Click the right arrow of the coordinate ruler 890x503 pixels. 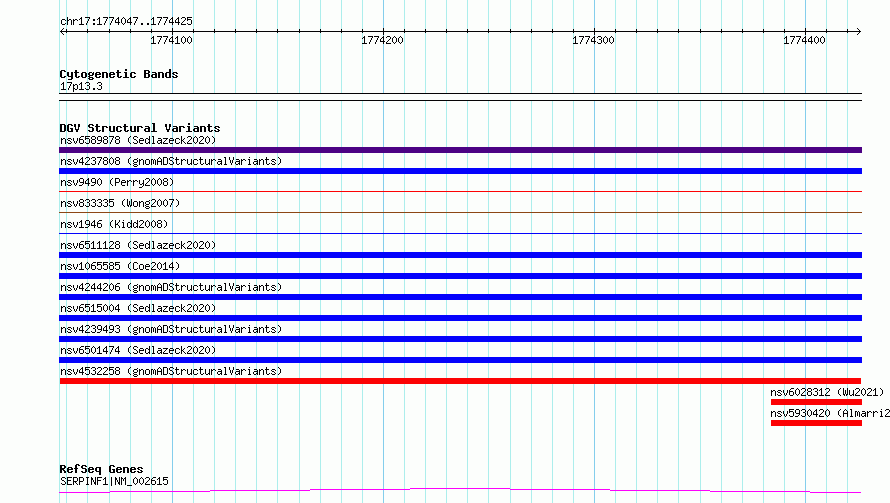pos(858,31)
